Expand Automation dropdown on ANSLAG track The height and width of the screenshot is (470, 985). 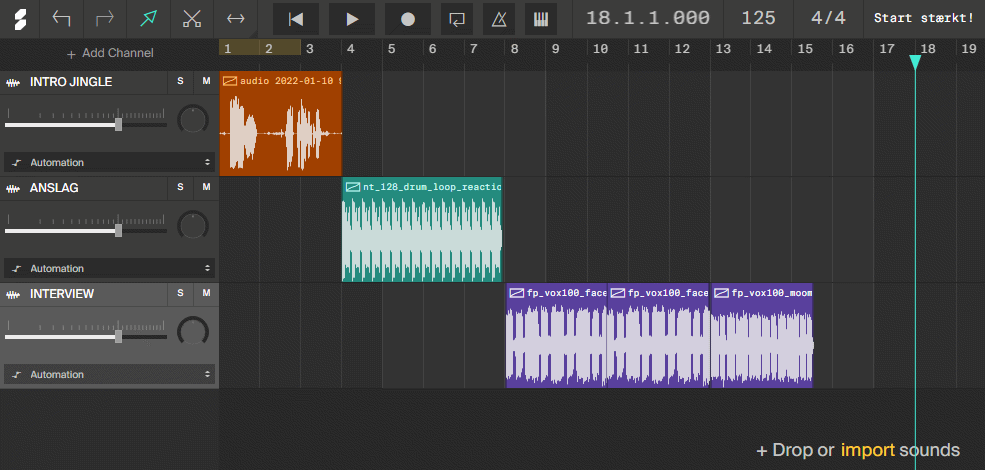click(109, 268)
